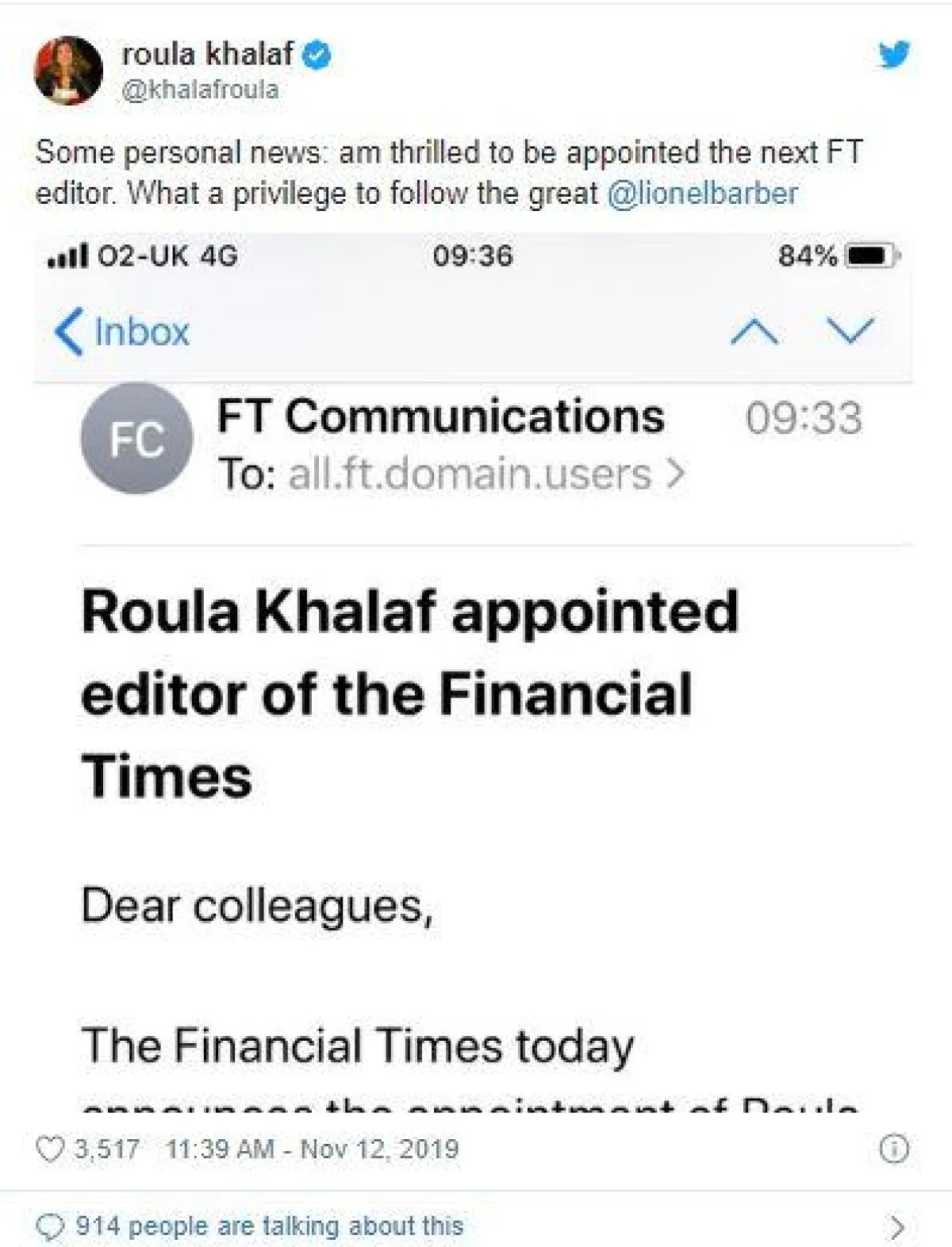Click the blue verified badge
Image resolution: width=952 pixels, height=1247 pixels.
318,56
